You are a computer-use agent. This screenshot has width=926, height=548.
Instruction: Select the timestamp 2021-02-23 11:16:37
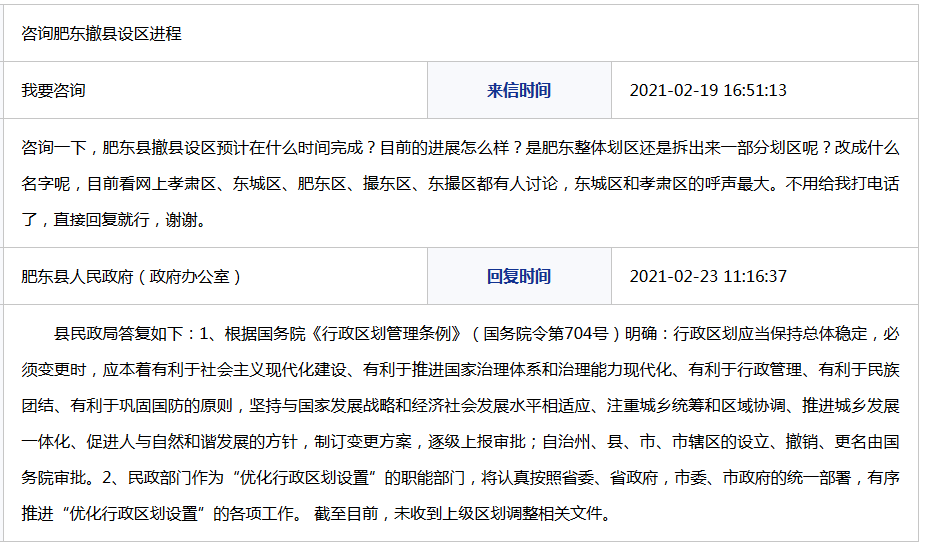coord(708,276)
